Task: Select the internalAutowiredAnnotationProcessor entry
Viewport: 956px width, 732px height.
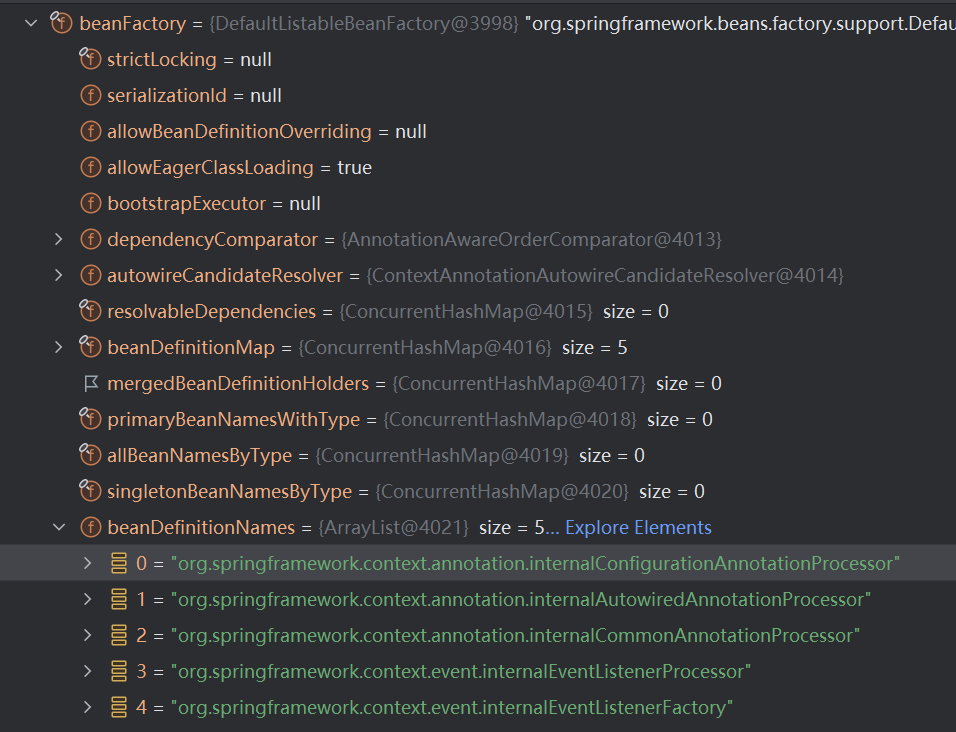Action: coord(520,600)
